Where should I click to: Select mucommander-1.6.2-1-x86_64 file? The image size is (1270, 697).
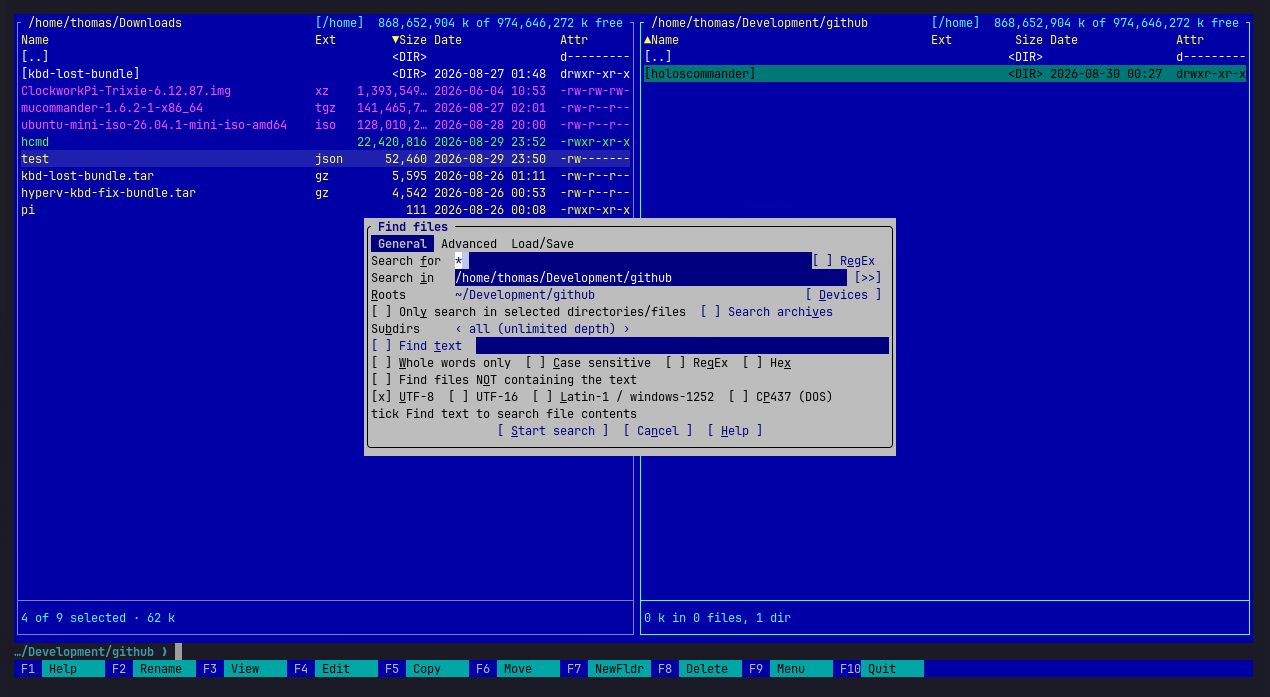(x=325, y=108)
